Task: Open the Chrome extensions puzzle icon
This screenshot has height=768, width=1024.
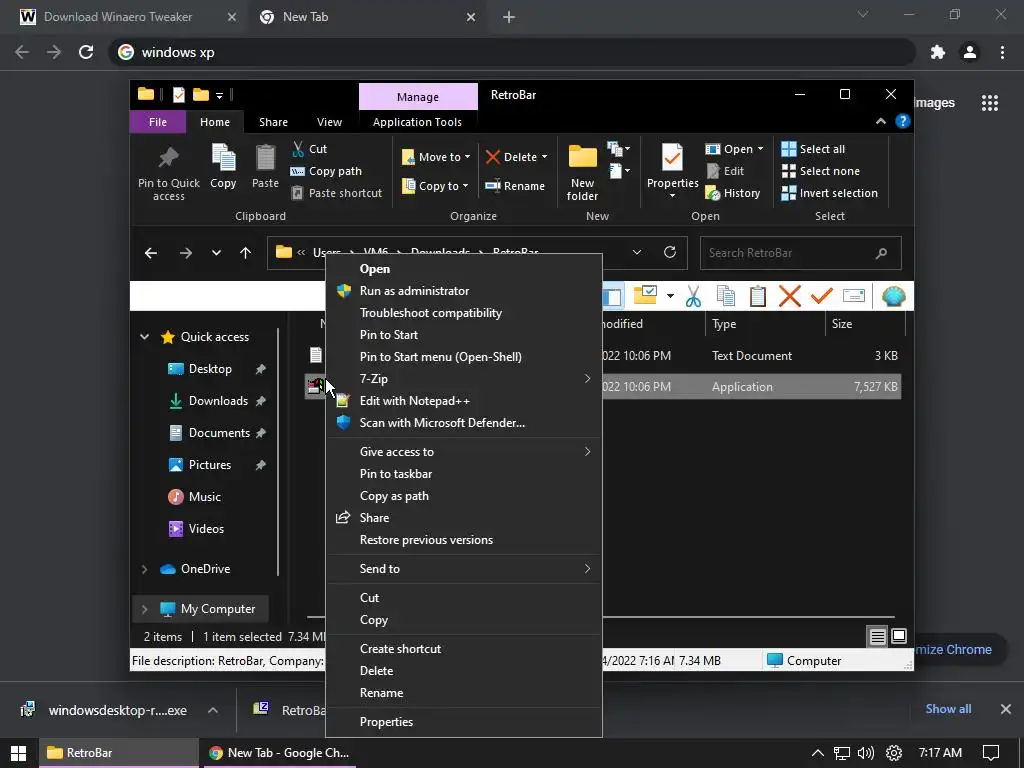Action: click(x=938, y=52)
